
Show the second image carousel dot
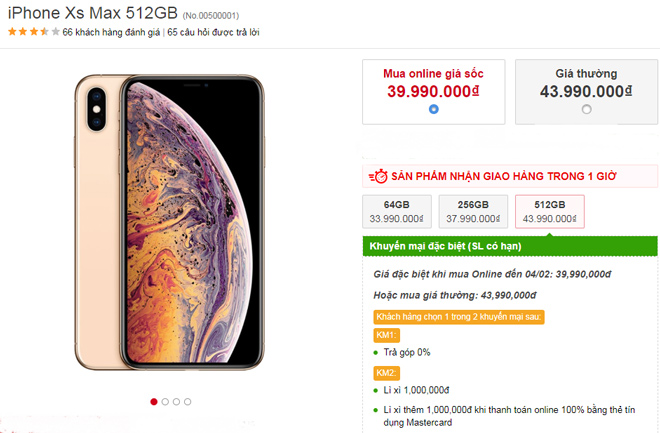[x=165, y=402]
